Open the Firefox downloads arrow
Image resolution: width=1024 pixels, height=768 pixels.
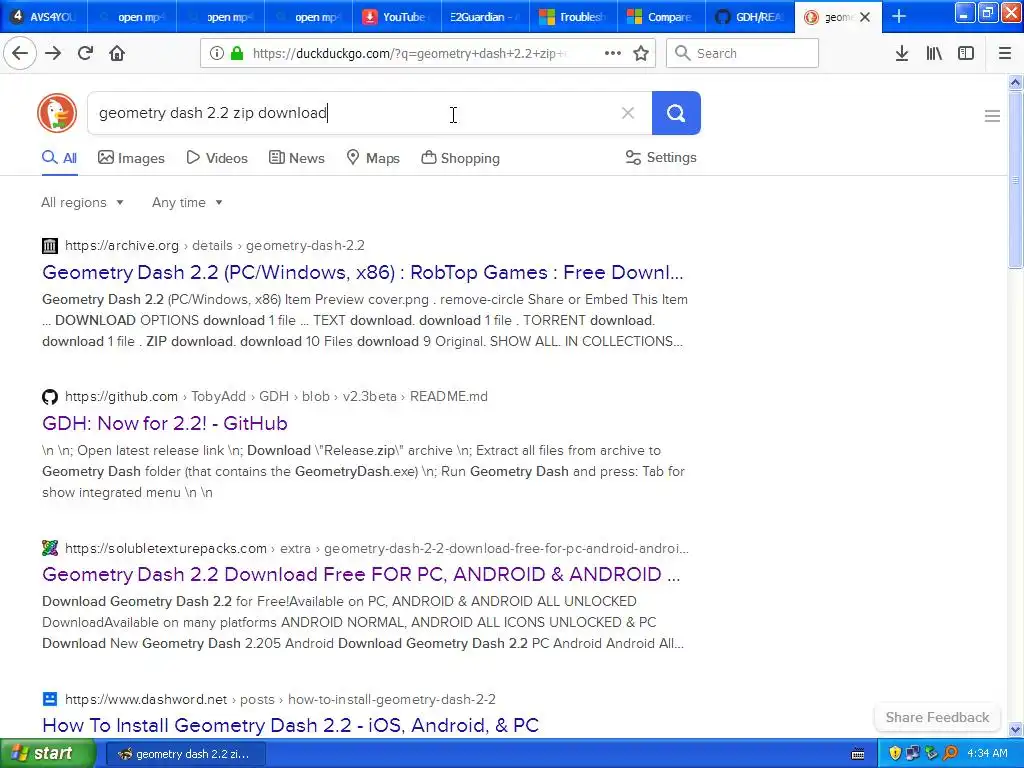point(901,53)
